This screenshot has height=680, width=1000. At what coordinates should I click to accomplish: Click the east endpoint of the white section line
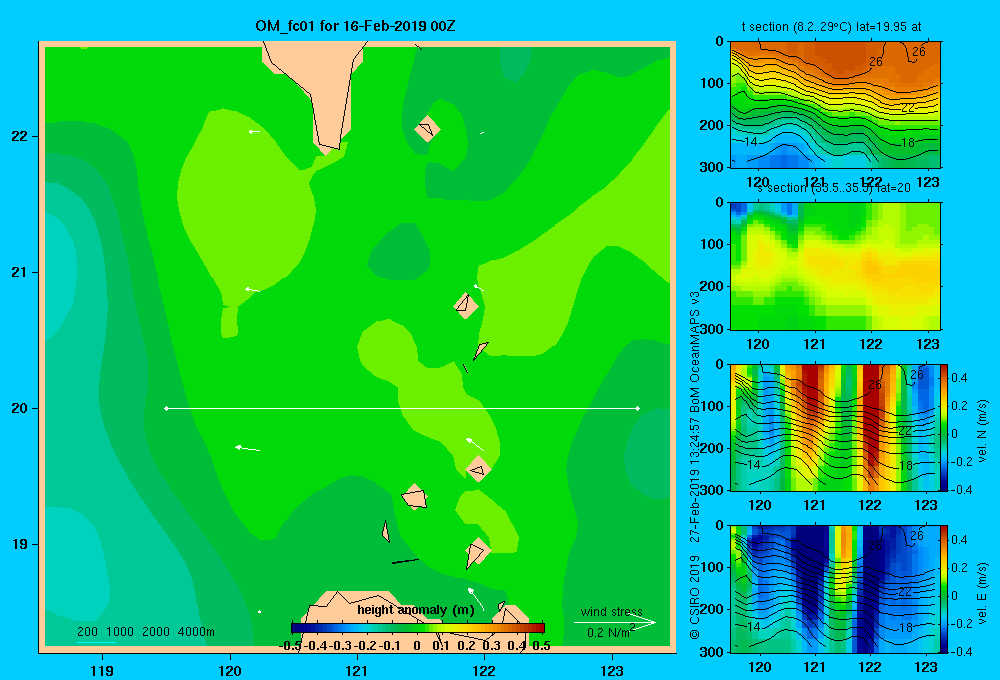point(638,408)
